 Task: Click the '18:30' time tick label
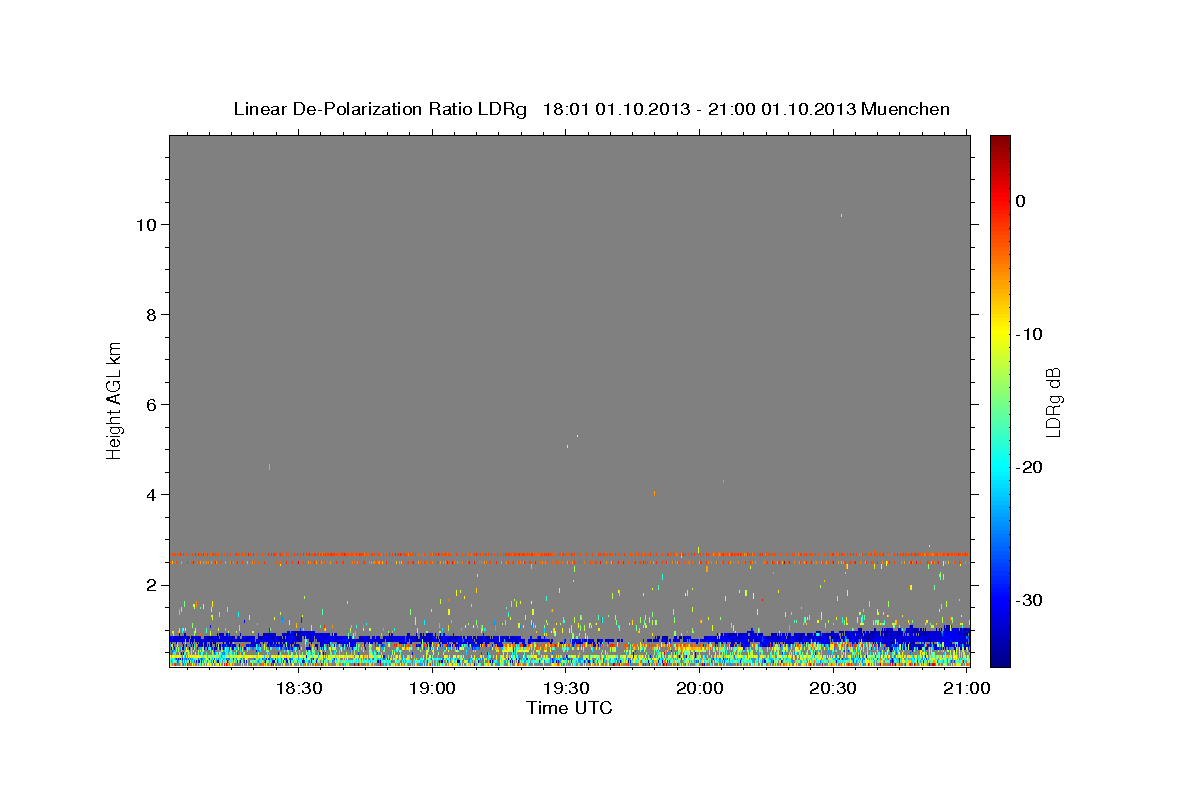pos(299,688)
